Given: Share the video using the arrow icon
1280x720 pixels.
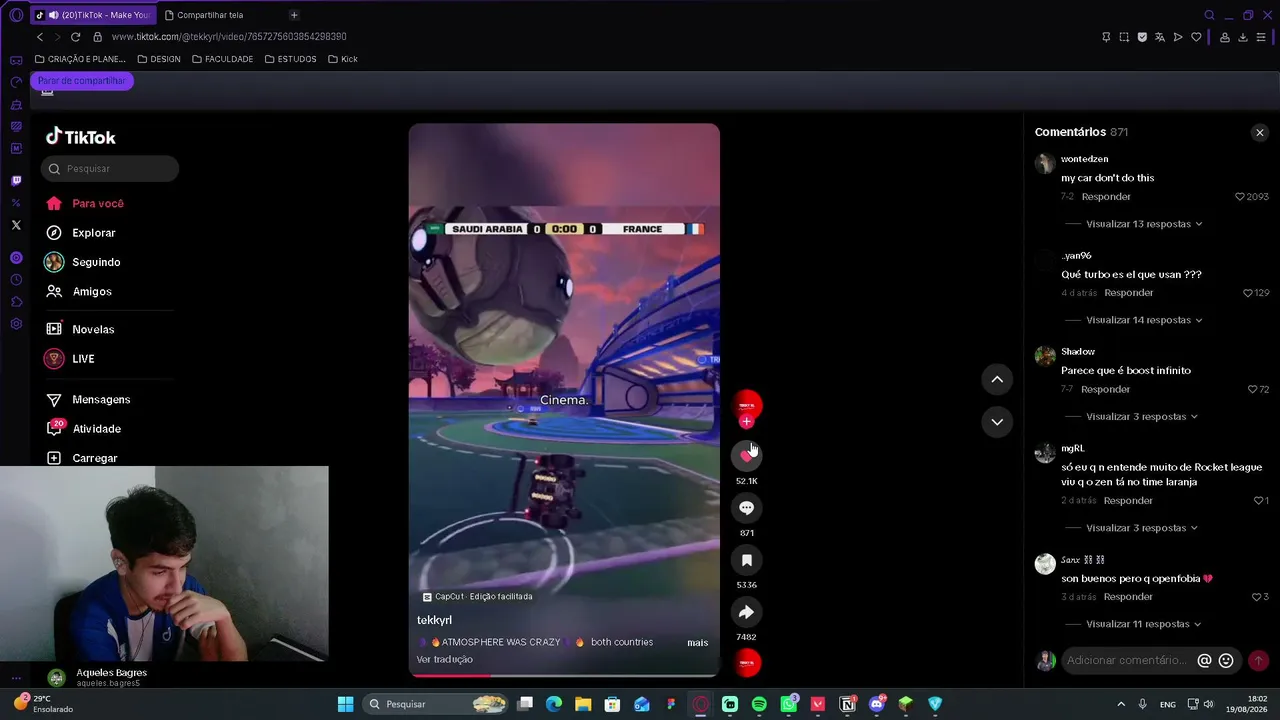Looking at the screenshot, I should pos(746,612).
